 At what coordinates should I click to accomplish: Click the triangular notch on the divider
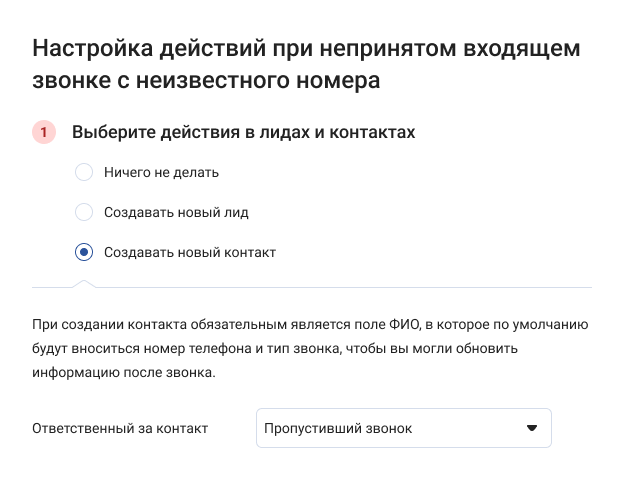pyautogui.click(x=84, y=284)
